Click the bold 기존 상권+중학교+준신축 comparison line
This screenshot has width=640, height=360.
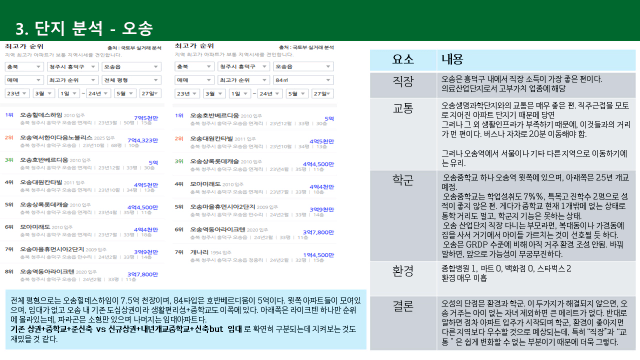[x=126, y=329]
